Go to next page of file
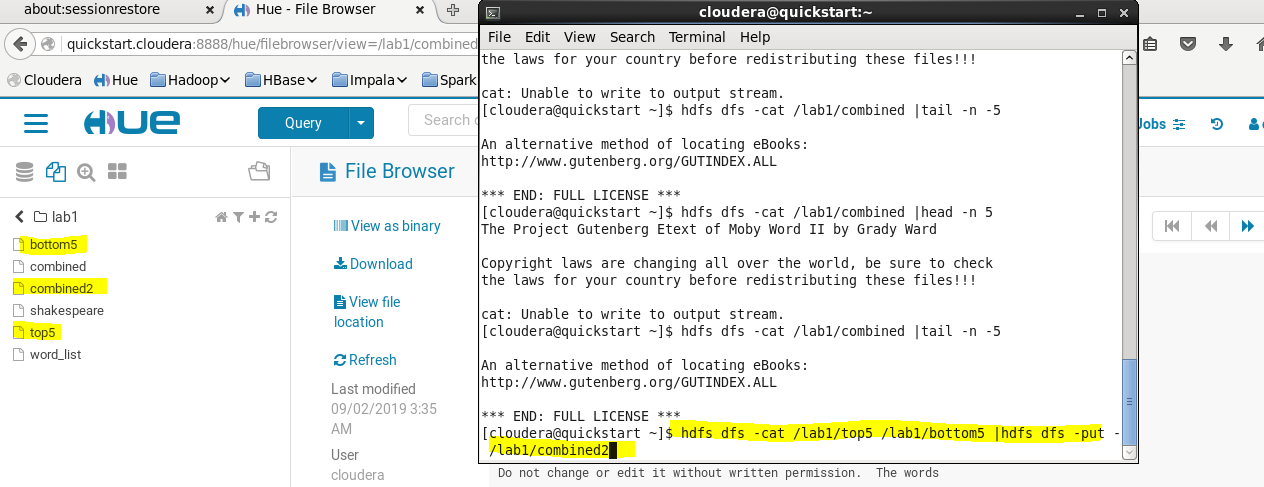The height and width of the screenshot is (487, 1264). [x=1247, y=226]
